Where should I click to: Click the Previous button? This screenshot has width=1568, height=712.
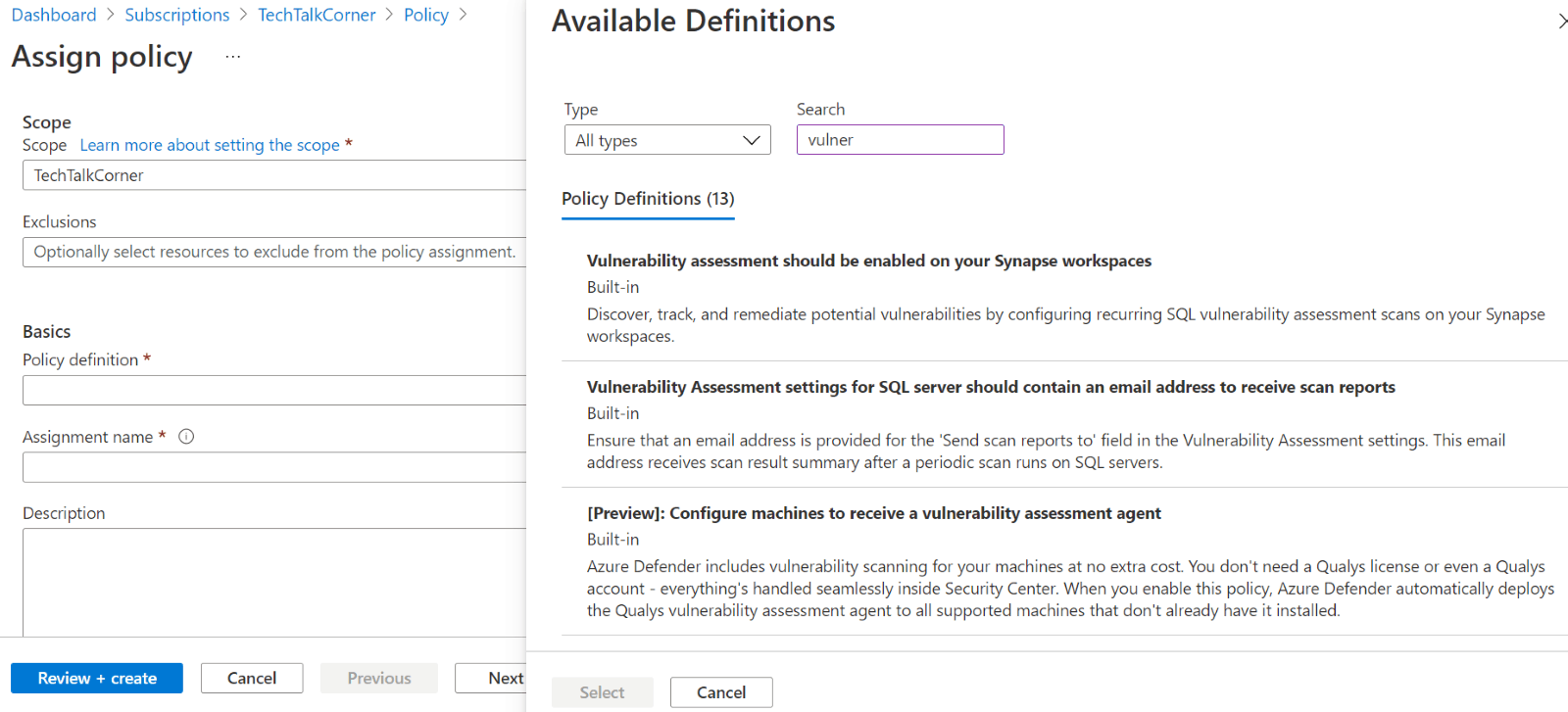pyautogui.click(x=379, y=678)
